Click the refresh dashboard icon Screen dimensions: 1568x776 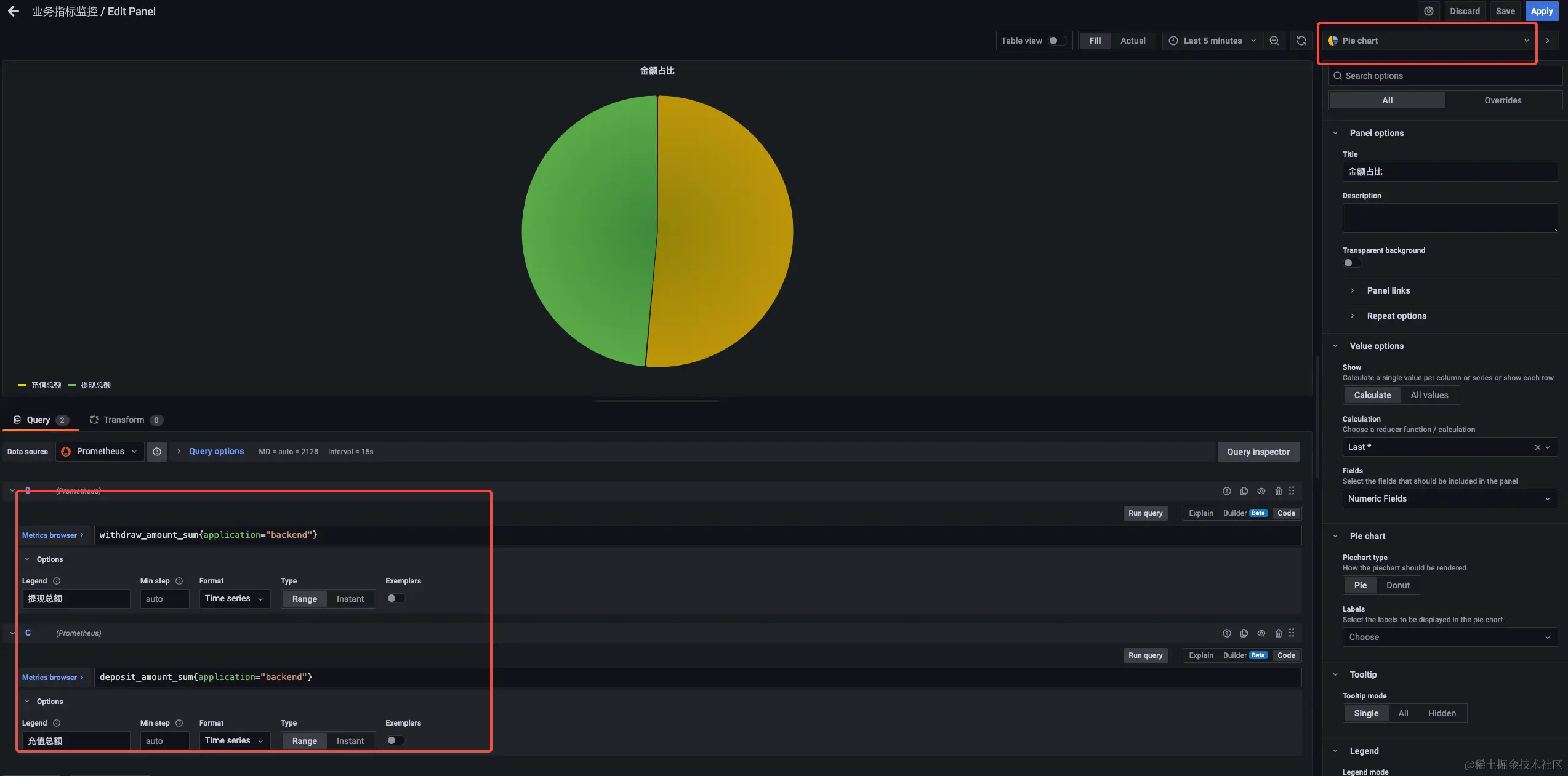(1301, 41)
